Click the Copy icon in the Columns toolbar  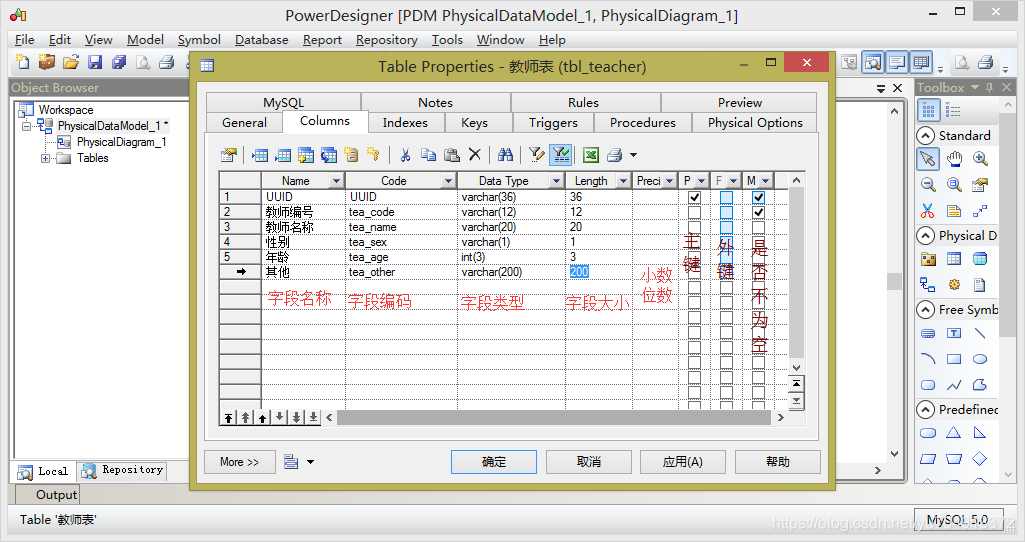pyautogui.click(x=428, y=155)
